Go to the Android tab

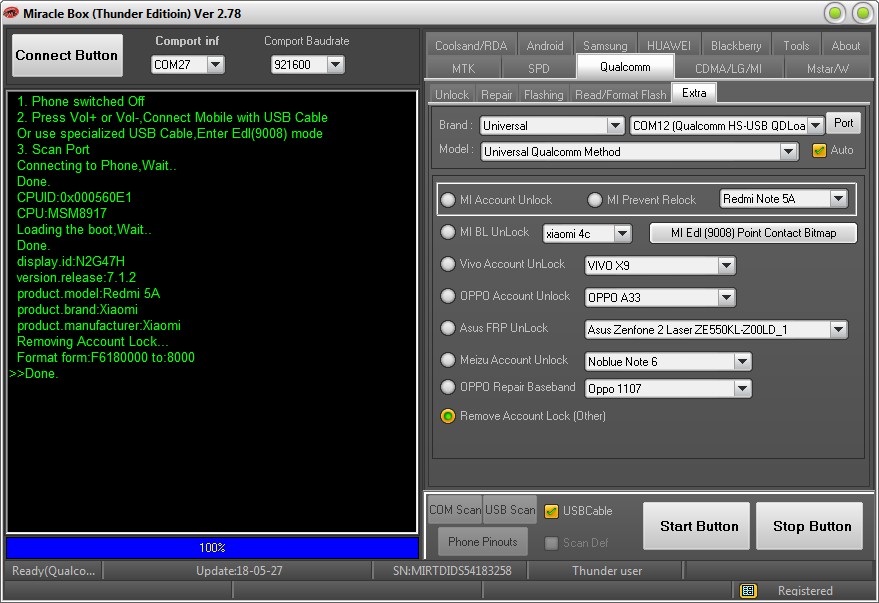click(545, 45)
